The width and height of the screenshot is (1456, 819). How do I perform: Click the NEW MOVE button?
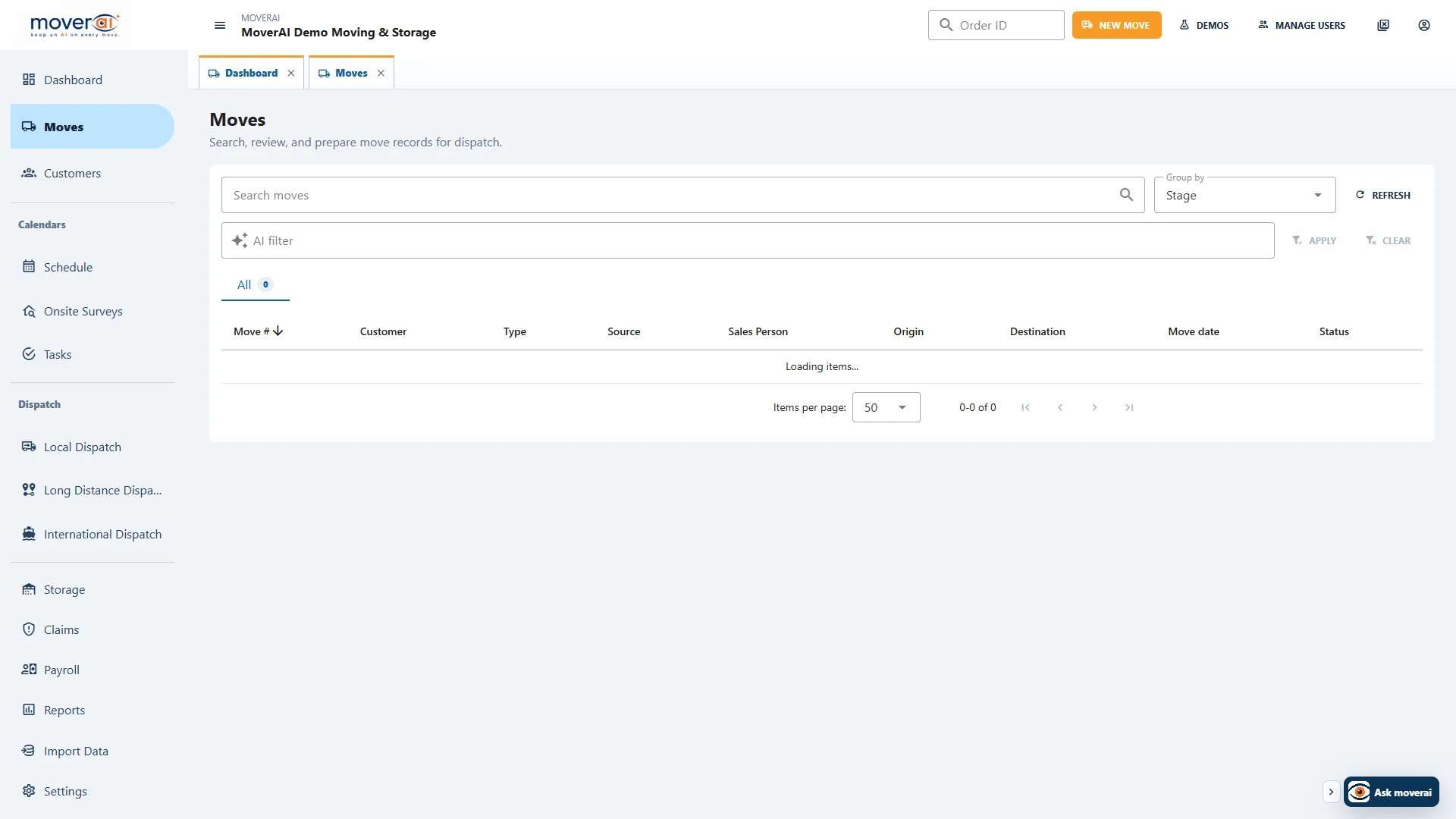[1116, 25]
